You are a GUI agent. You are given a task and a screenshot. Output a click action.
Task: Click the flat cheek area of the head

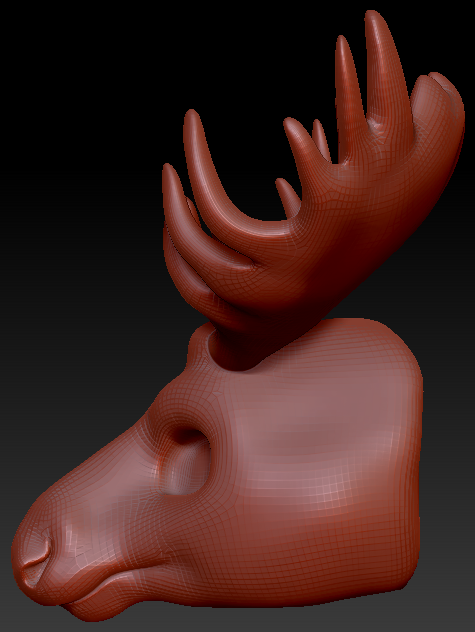323,451
